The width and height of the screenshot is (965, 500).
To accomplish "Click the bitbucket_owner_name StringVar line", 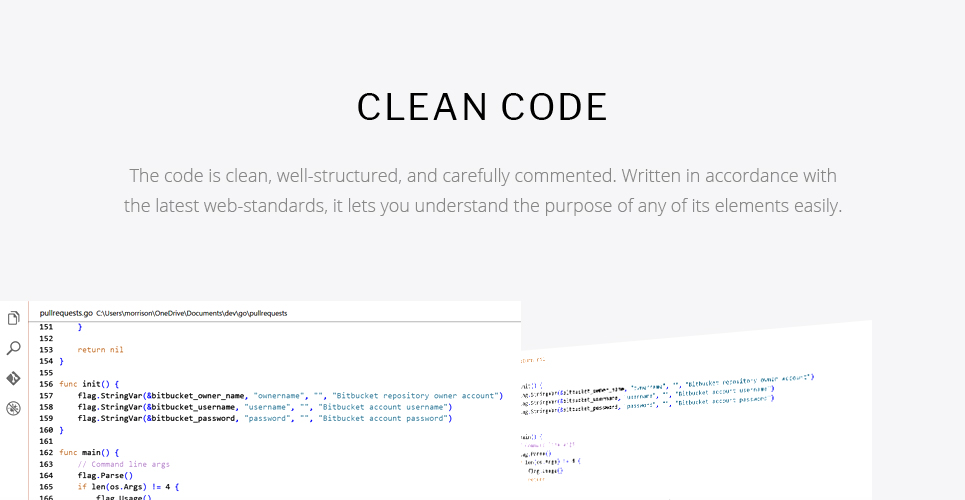I will tap(290, 395).
